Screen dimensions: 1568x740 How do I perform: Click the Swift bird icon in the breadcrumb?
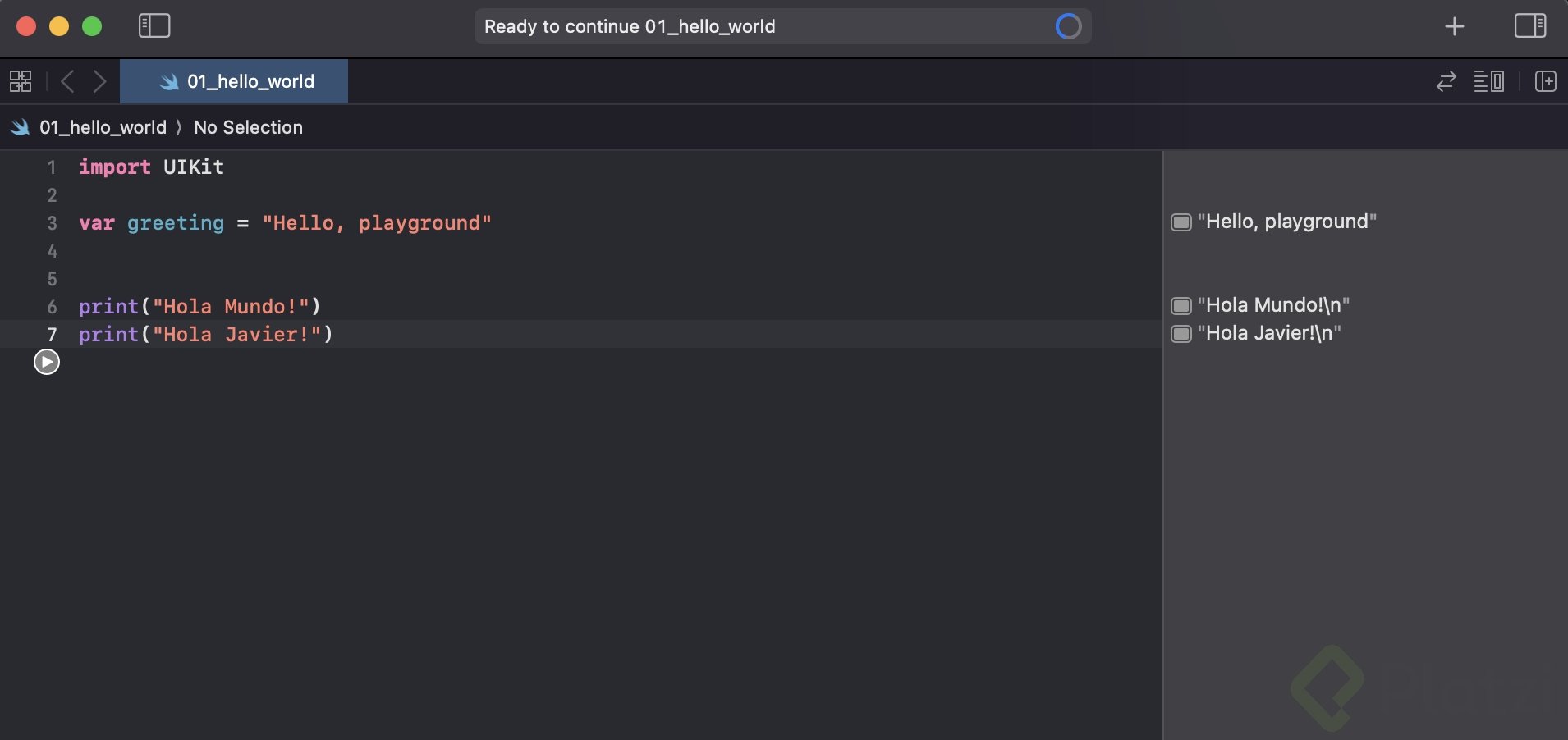[x=18, y=127]
